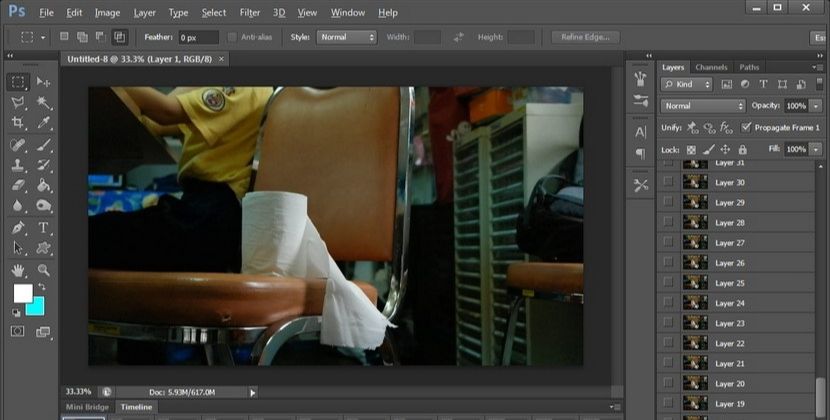Lock transparent pixels of layer
Screen dimensions: 830x420
(x=691, y=150)
